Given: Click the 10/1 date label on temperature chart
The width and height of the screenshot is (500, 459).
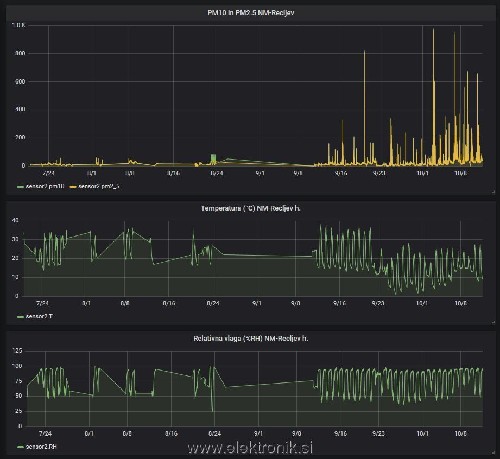Looking at the screenshot, I should [422, 303].
